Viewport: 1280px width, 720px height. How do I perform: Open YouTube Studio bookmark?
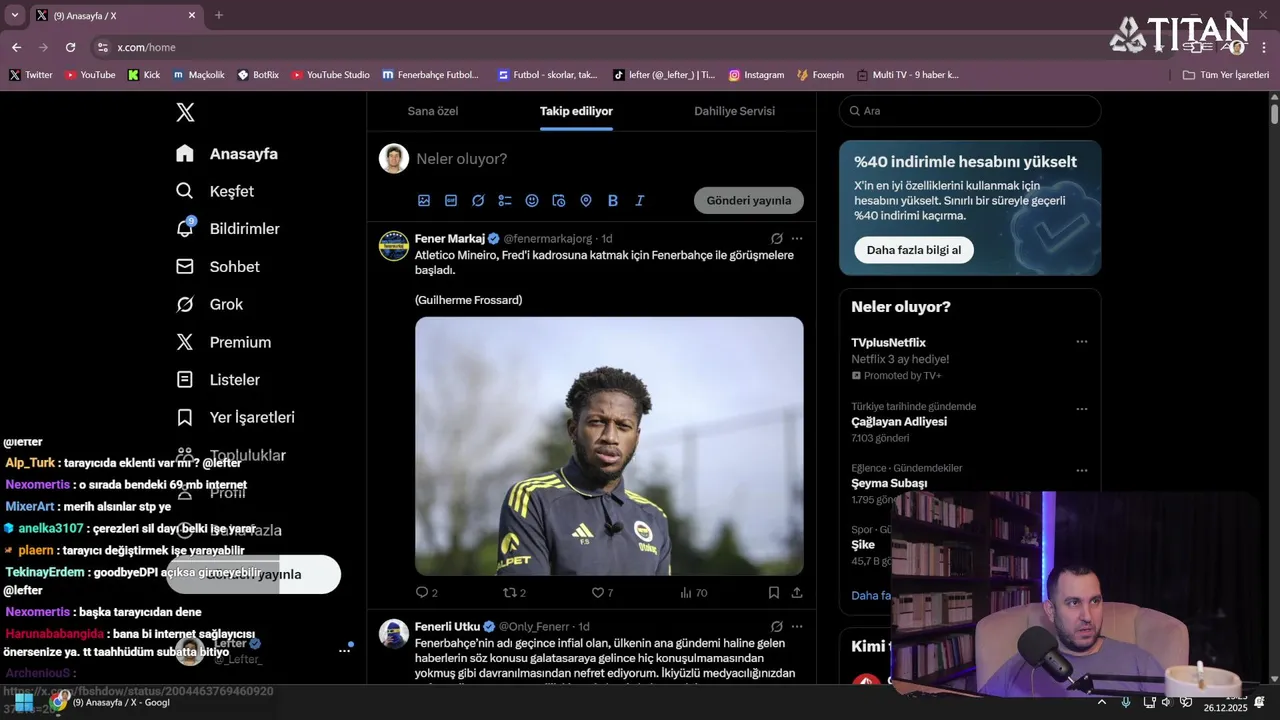tap(330, 75)
